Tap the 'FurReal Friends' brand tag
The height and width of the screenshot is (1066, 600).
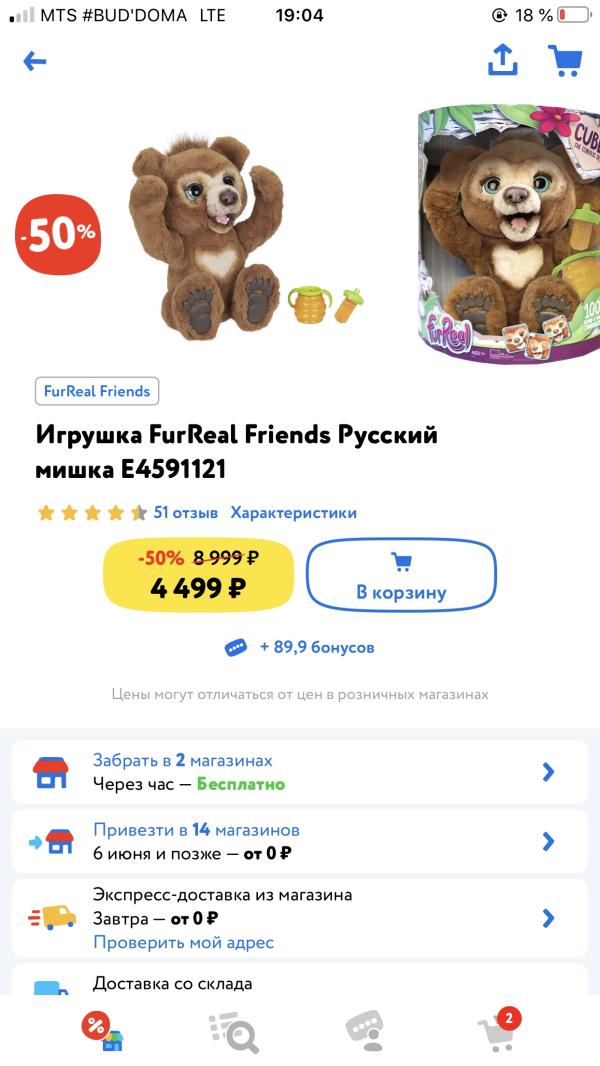click(x=97, y=391)
